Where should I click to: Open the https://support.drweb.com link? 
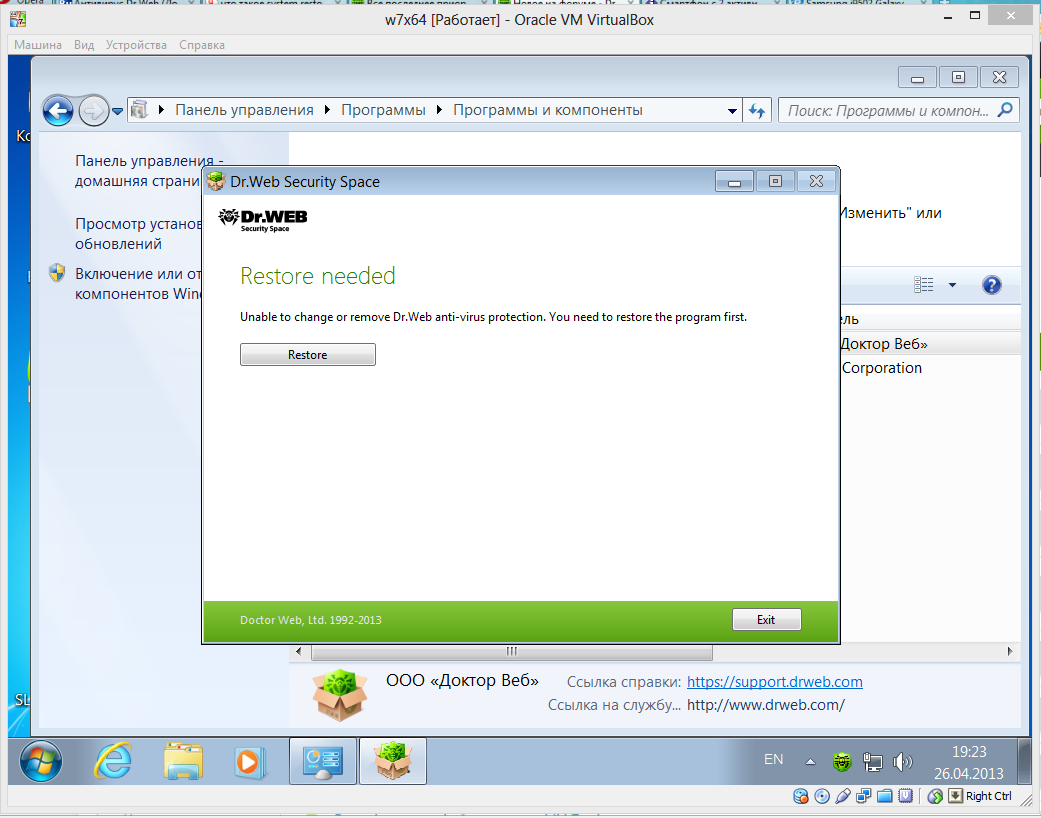pyautogui.click(x=774, y=682)
